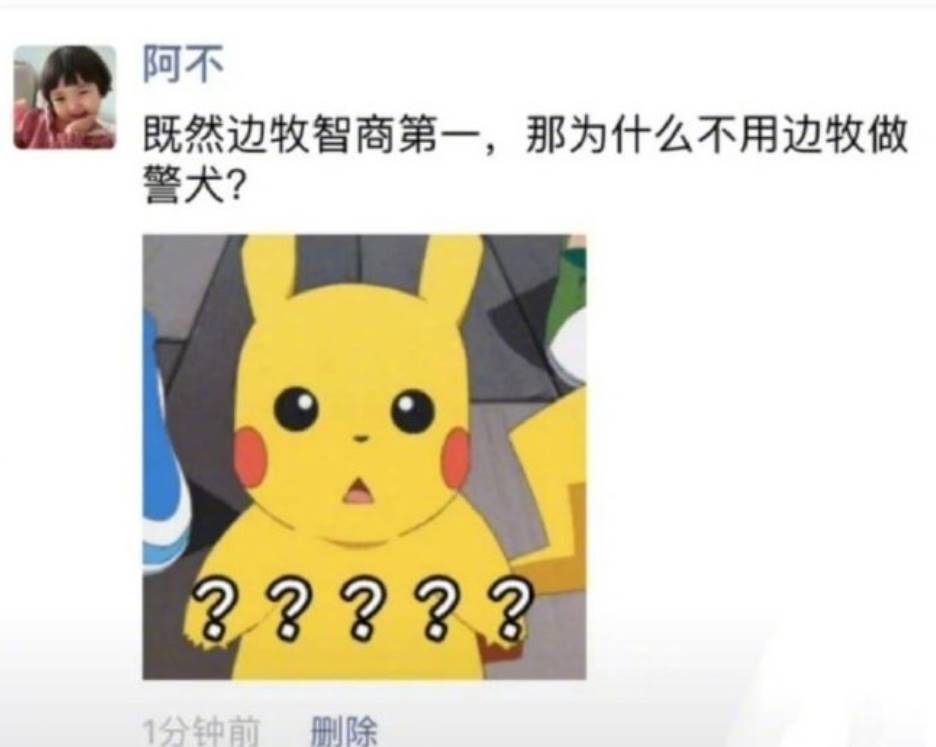Open the profile avatar of 阿不
Screen dimensions: 936x747
click(x=65, y=97)
